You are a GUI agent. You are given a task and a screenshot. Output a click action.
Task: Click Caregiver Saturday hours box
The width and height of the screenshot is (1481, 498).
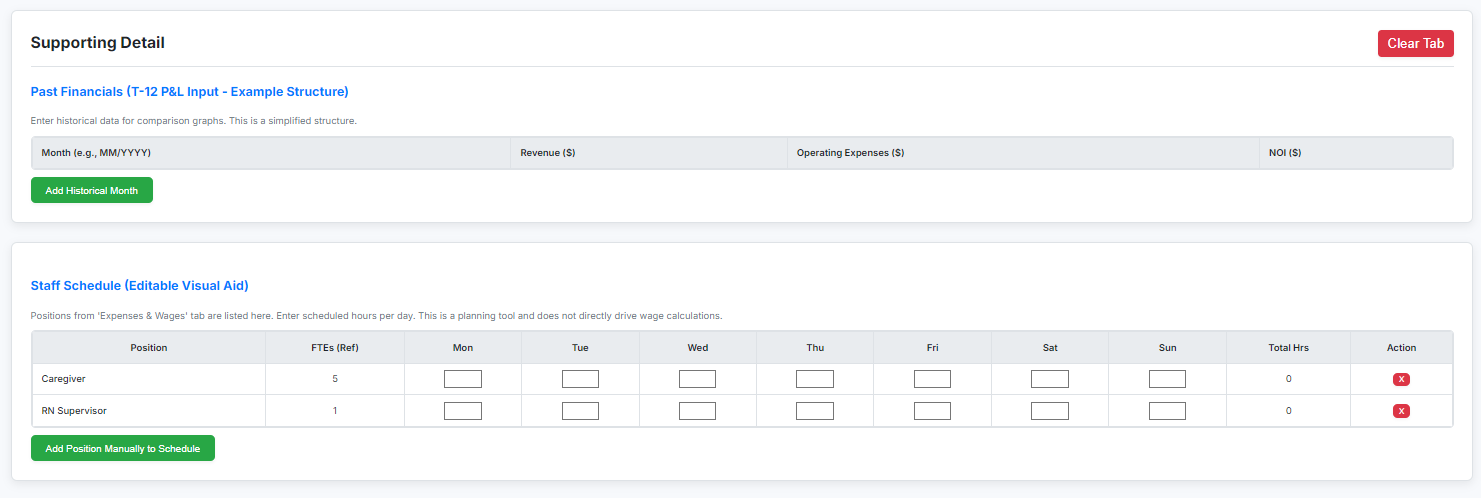click(x=1050, y=379)
